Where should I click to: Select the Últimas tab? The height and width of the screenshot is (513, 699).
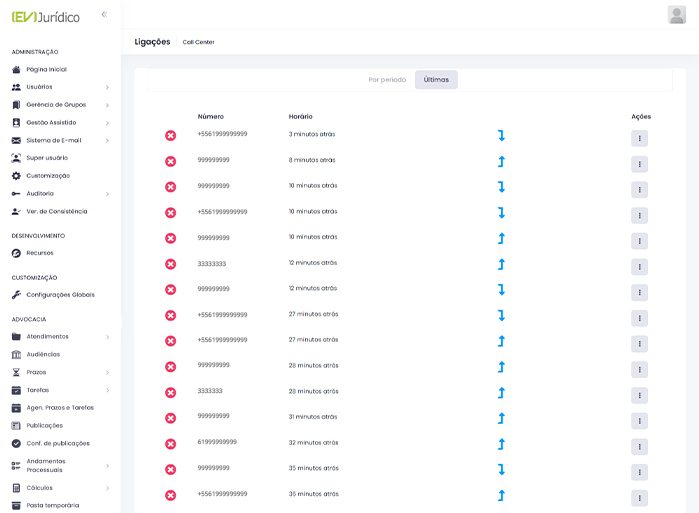436,79
